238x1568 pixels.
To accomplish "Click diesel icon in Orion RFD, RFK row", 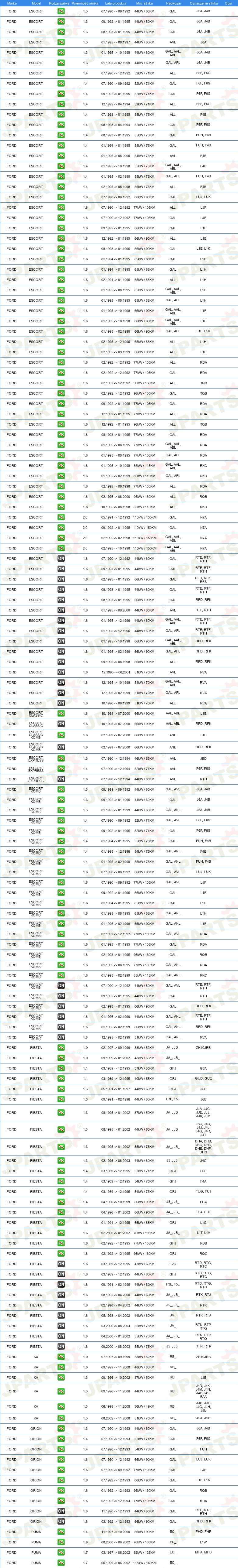I will coord(61,1522).
